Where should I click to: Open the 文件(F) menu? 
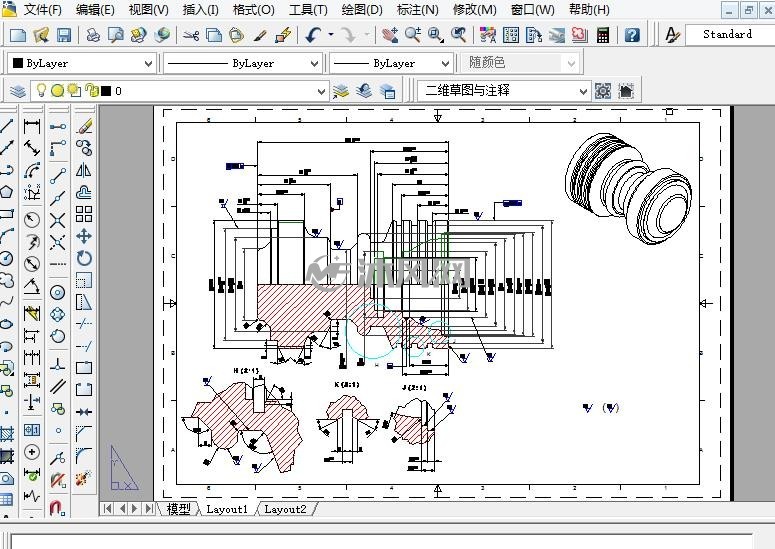[x=43, y=9]
